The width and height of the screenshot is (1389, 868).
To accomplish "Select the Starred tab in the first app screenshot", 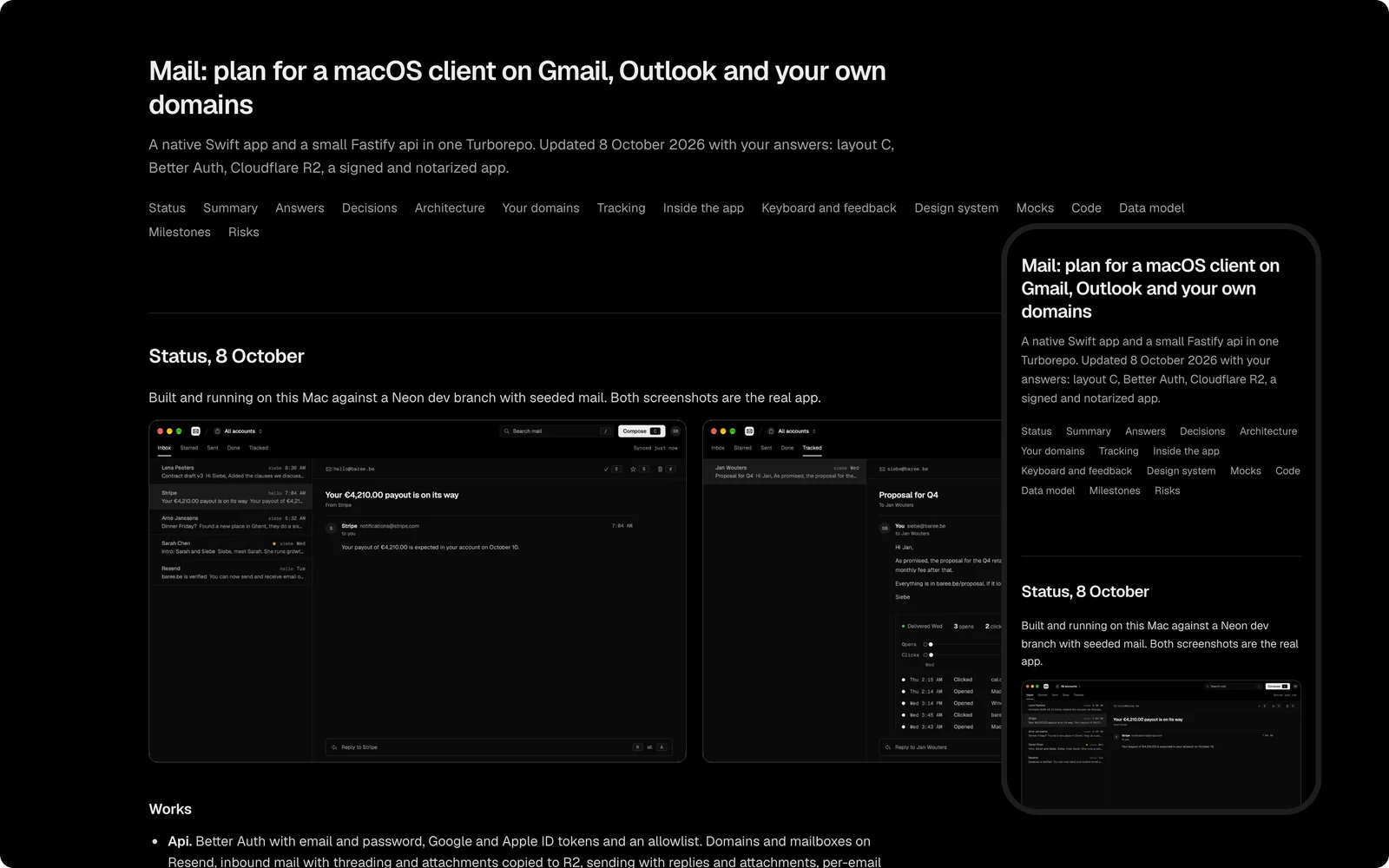I will tap(189, 448).
